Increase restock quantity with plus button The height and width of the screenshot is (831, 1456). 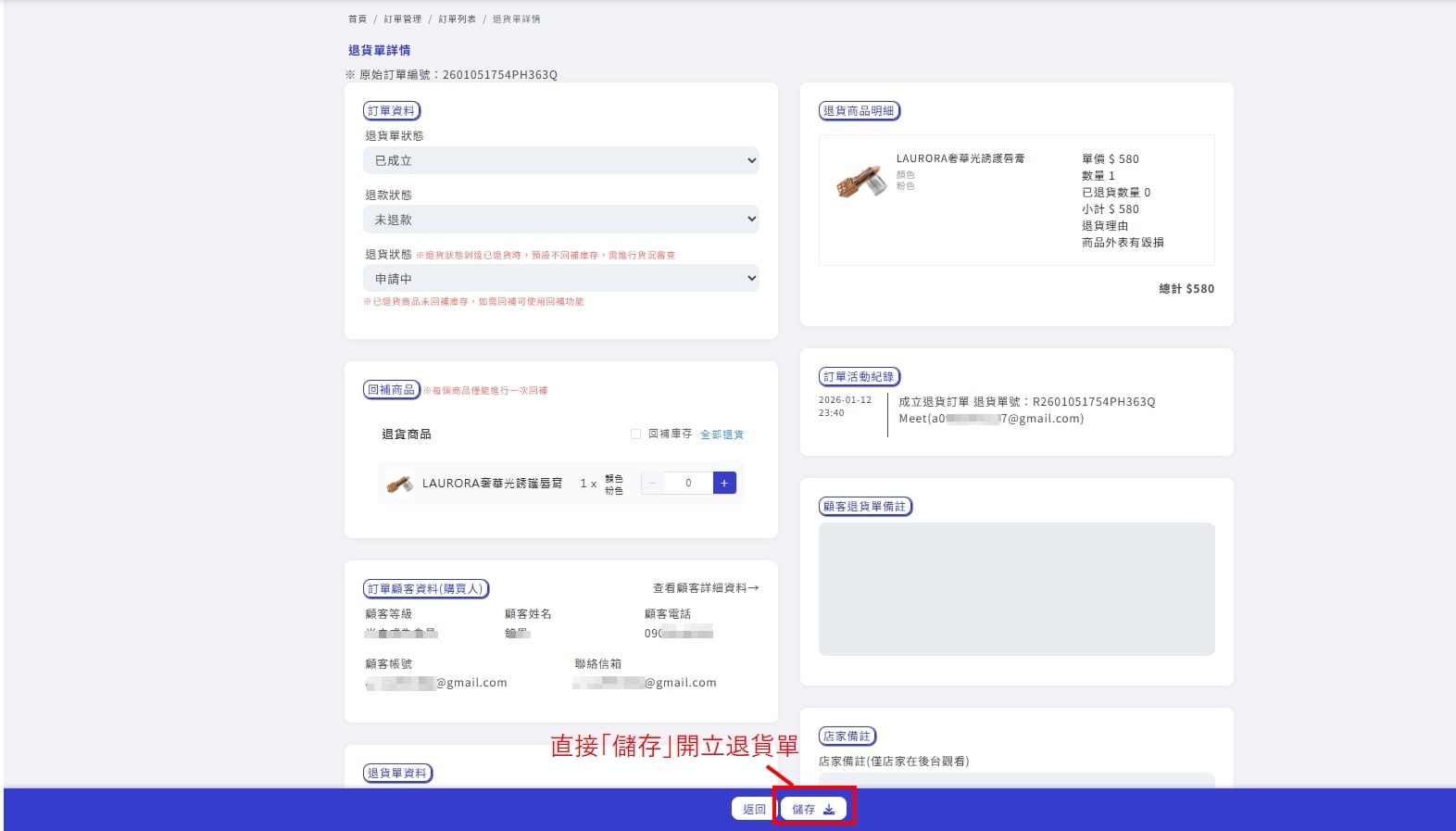tap(724, 483)
